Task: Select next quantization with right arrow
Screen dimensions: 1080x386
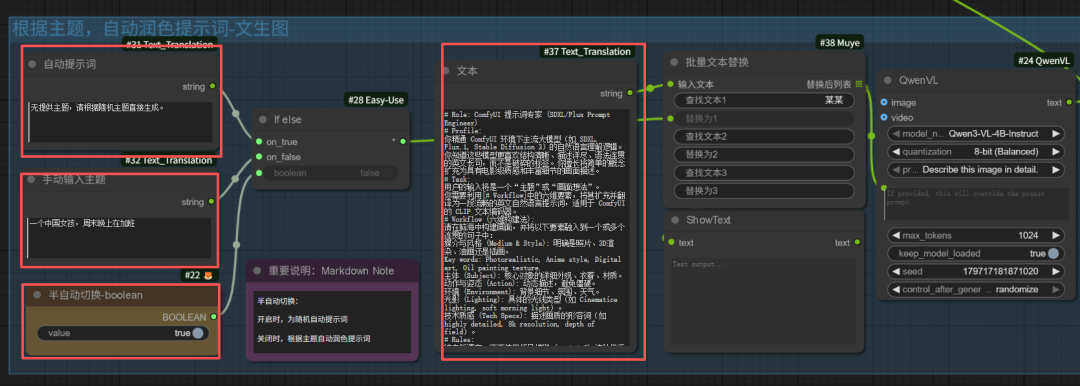Action: pos(1055,152)
